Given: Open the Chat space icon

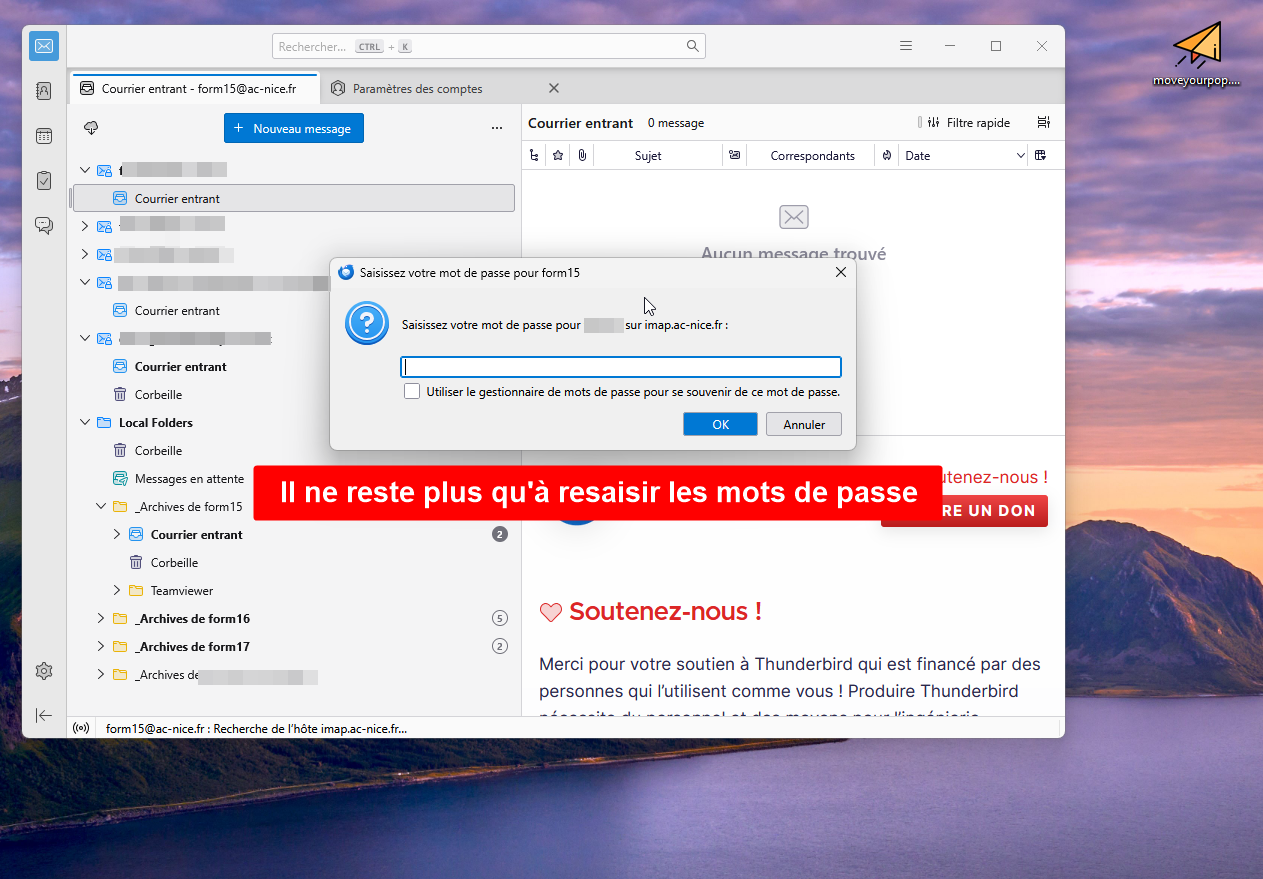Looking at the screenshot, I should pos(44,225).
